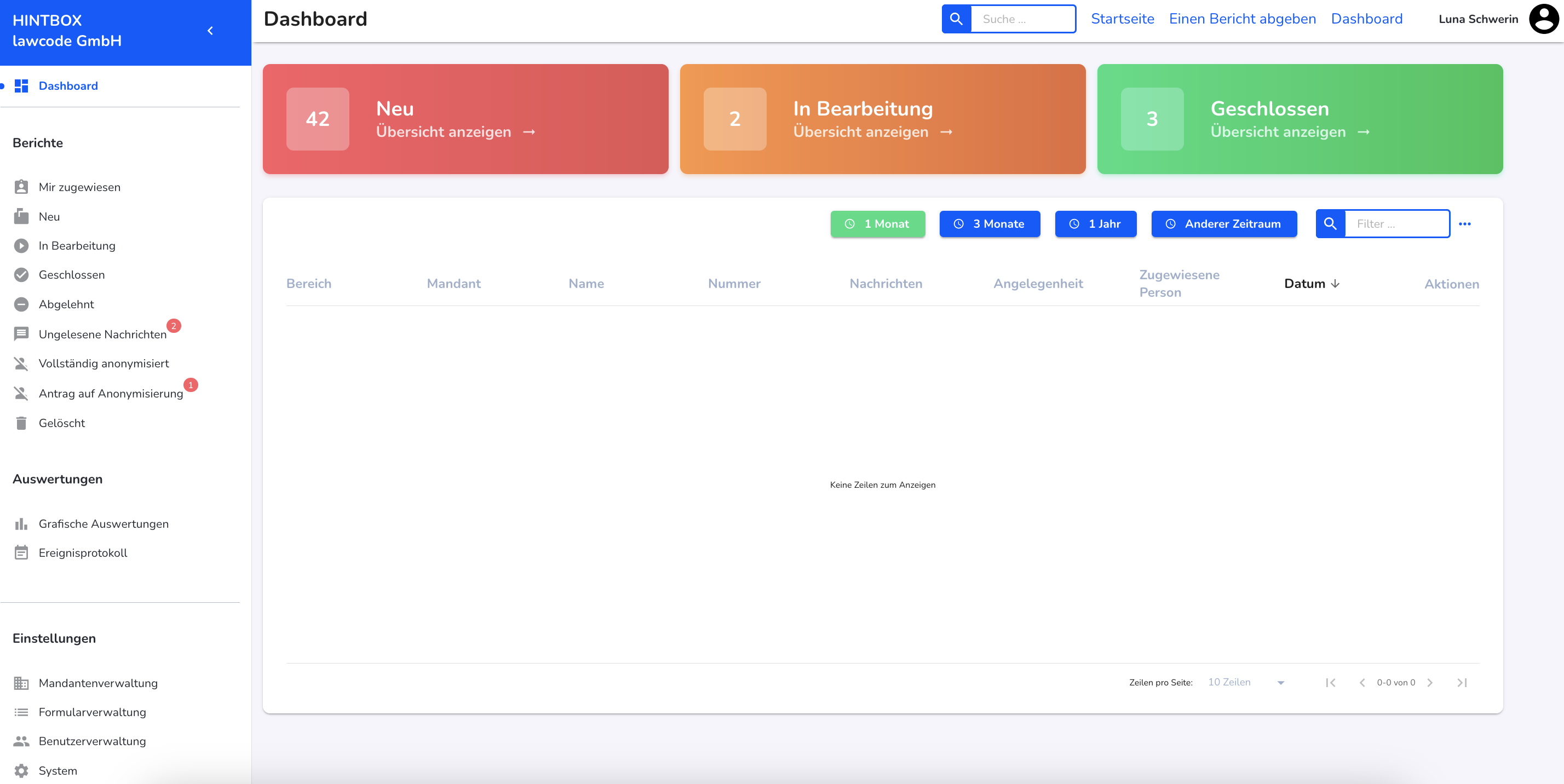
Task: Click the Neu folder icon in sidebar
Action: (21, 217)
